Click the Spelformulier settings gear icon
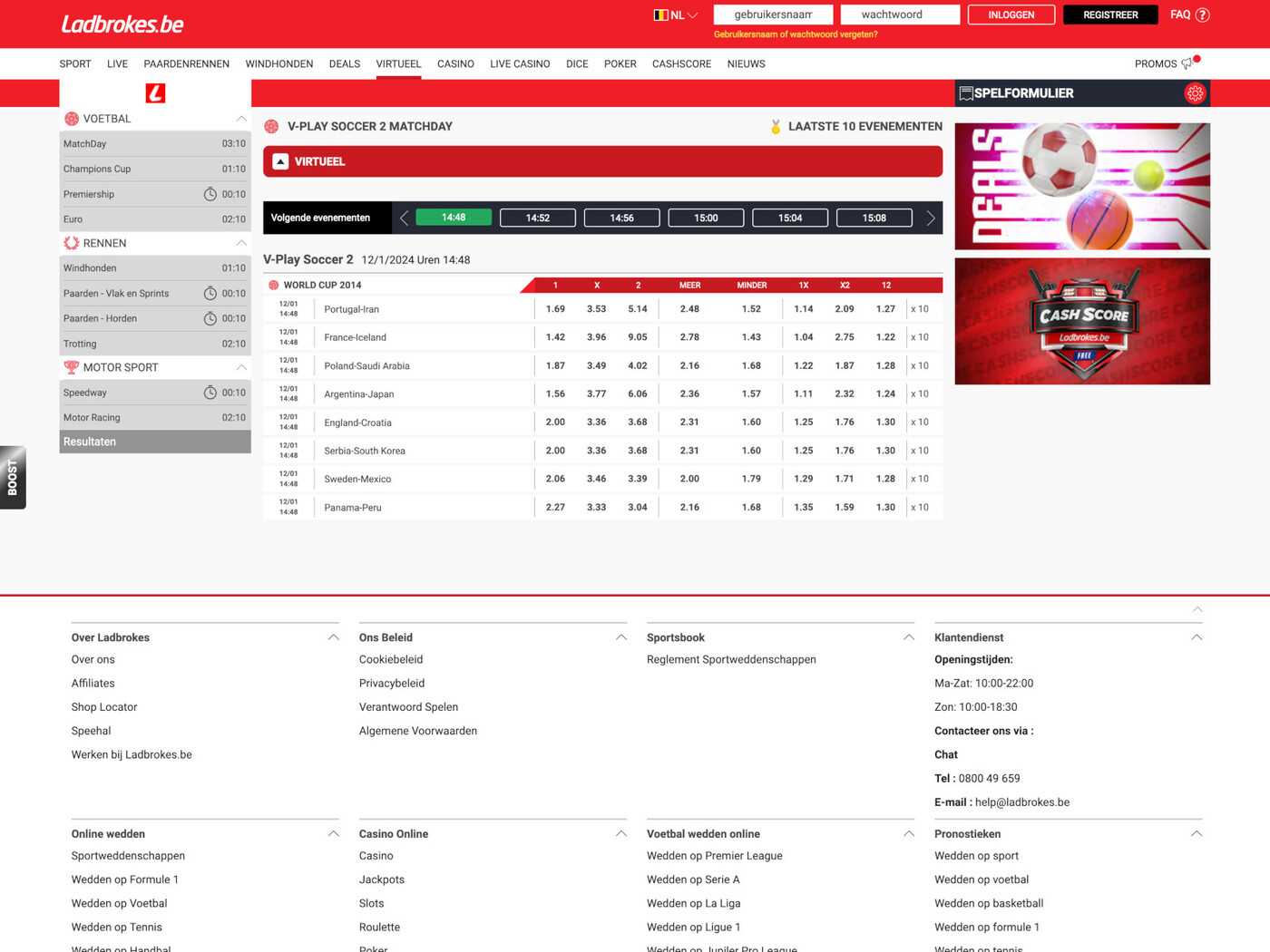 1195,93
